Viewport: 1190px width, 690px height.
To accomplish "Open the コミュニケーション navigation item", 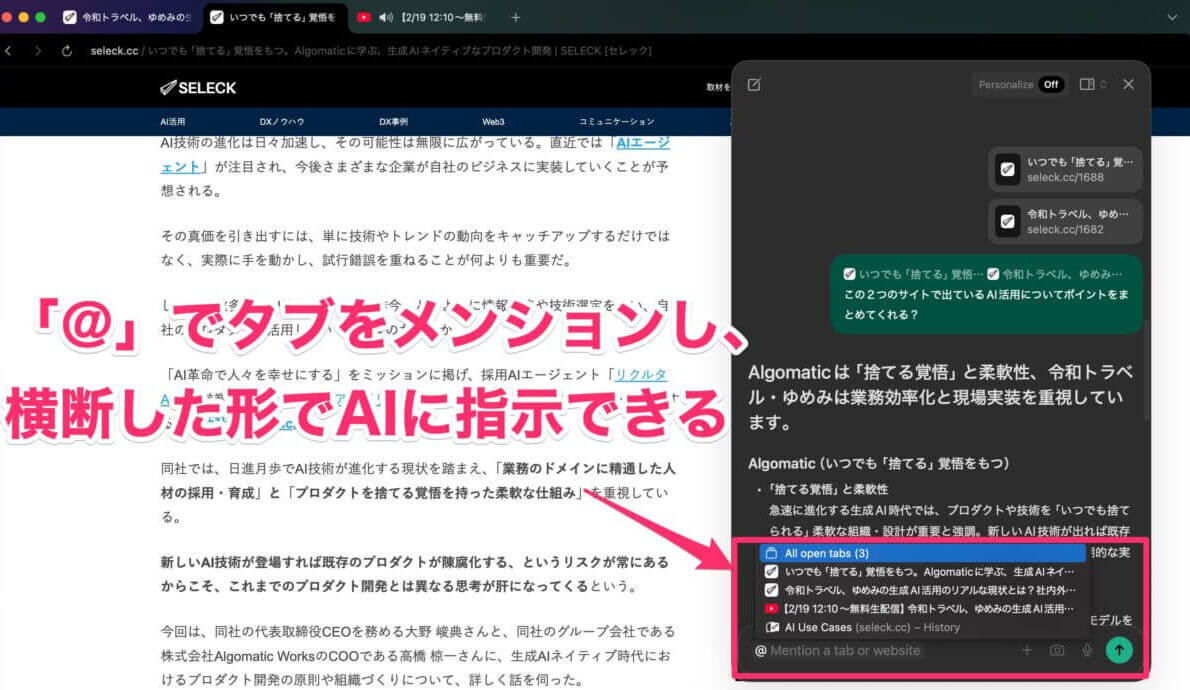I will [616, 121].
